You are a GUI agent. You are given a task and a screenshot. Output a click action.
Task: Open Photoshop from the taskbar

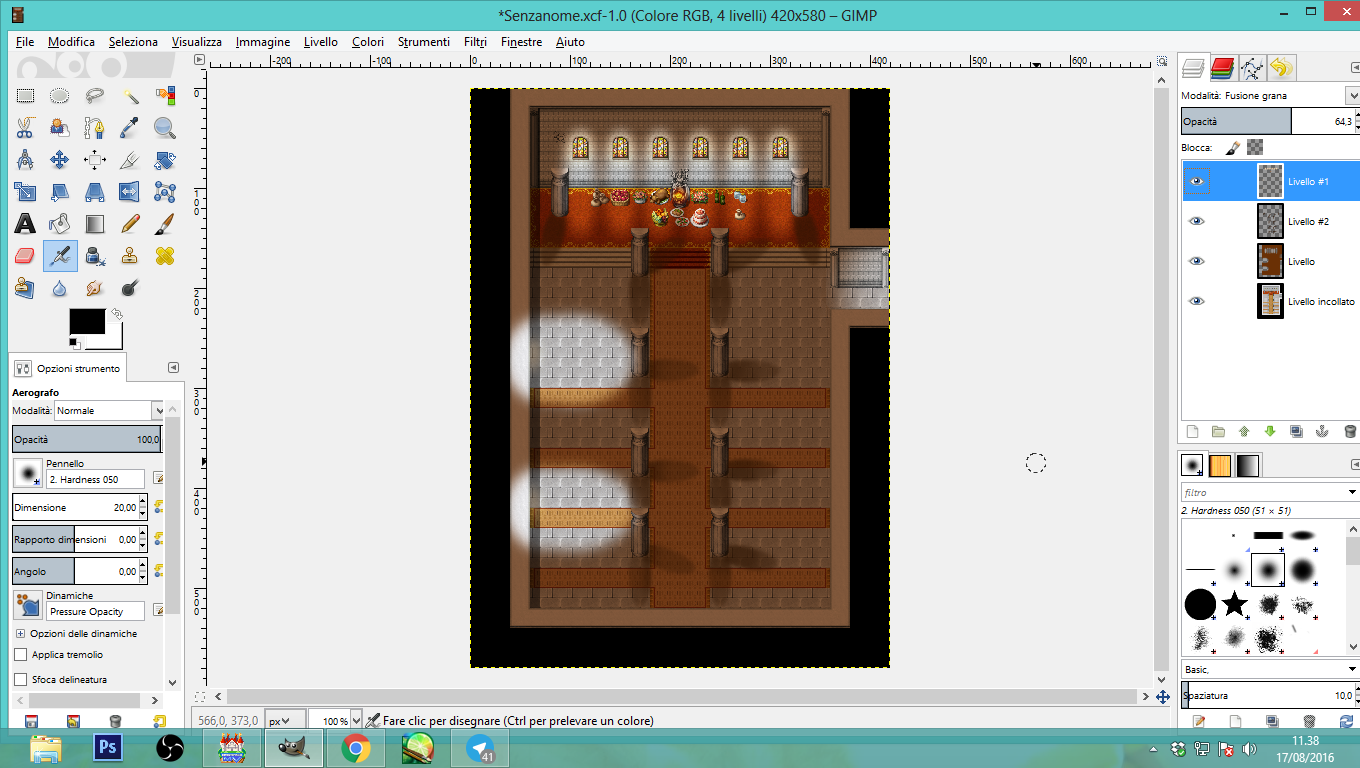107,747
